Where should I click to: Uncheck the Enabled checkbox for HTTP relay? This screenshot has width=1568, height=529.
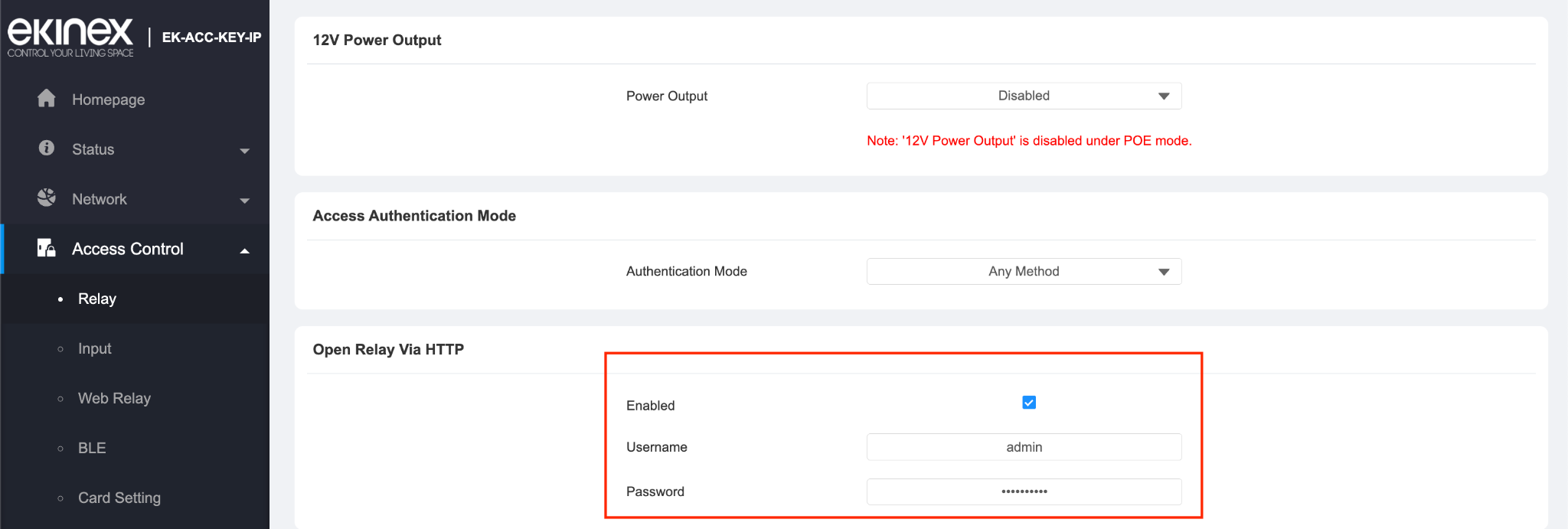(x=1029, y=403)
